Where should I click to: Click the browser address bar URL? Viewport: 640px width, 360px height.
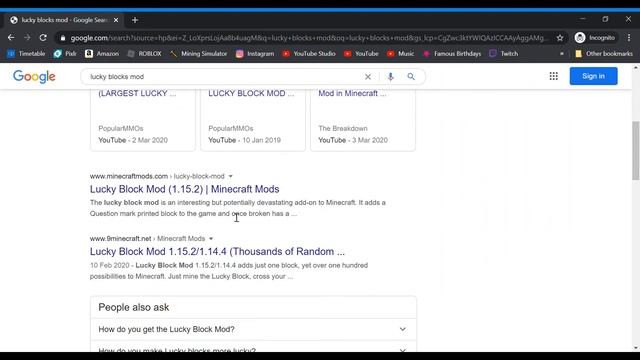(x=308, y=38)
